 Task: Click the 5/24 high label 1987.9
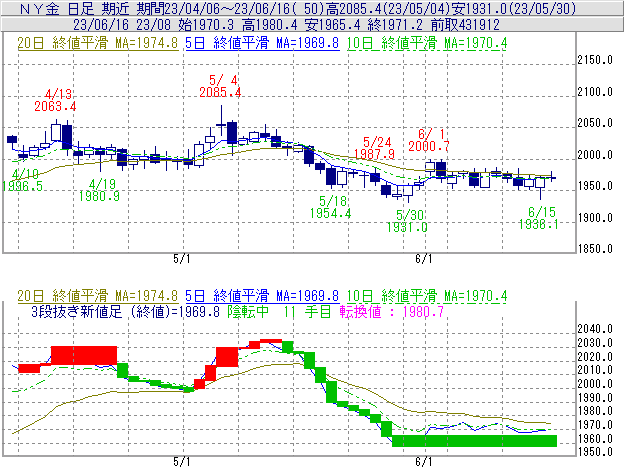click(x=374, y=154)
